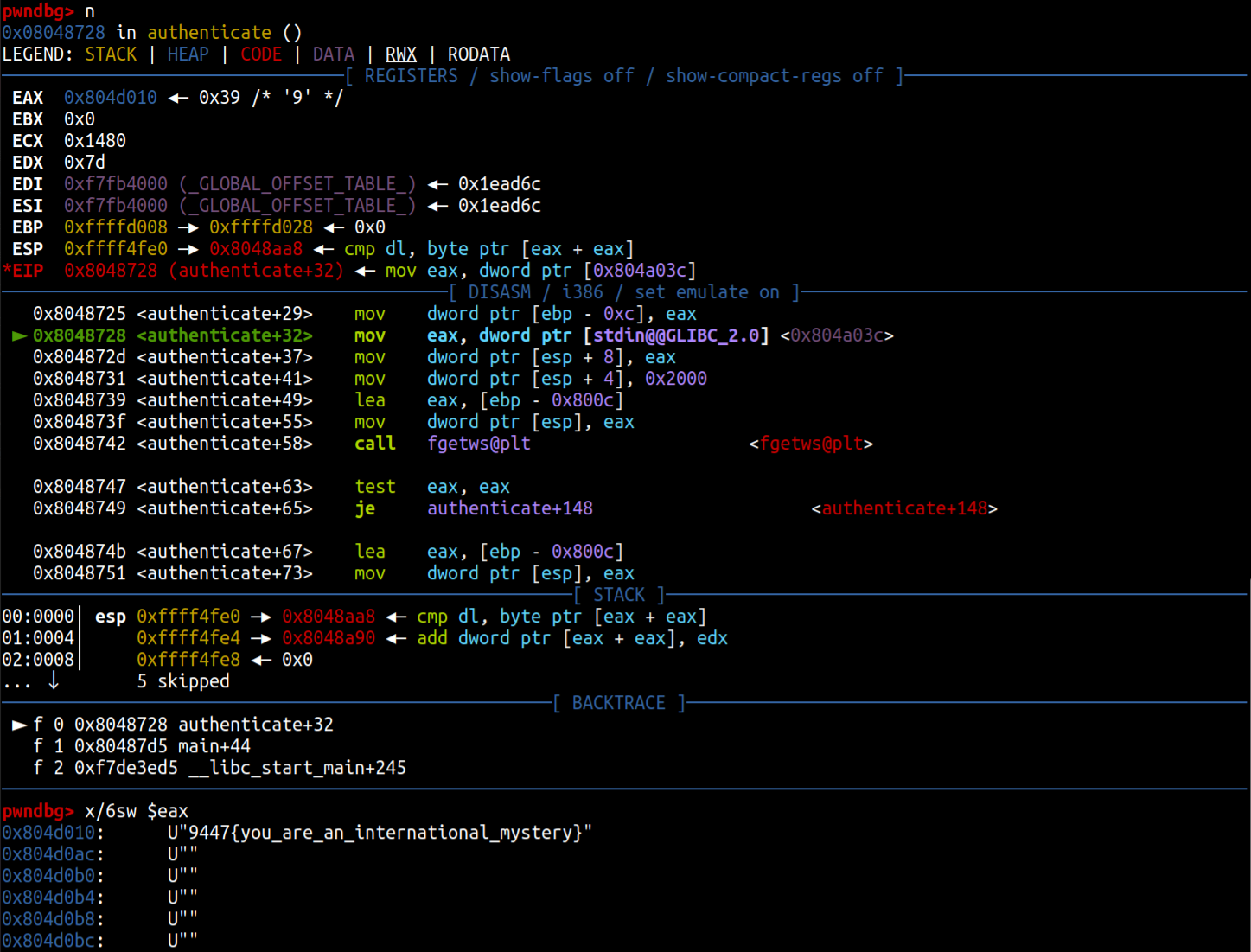Image resolution: width=1251 pixels, height=952 pixels.
Task: Select the red CODE legend label
Action: tap(260, 54)
